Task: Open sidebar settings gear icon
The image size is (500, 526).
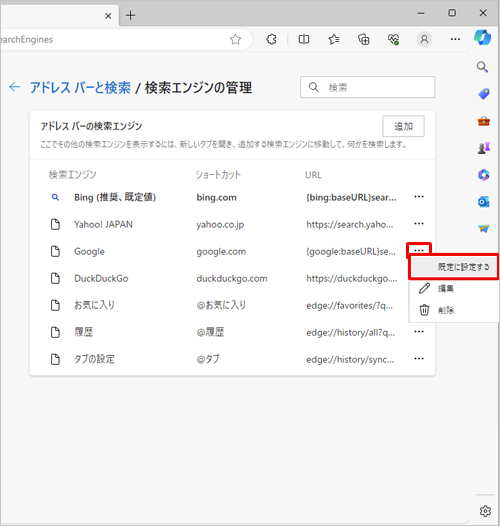Action: pyautogui.click(x=485, y=511)
